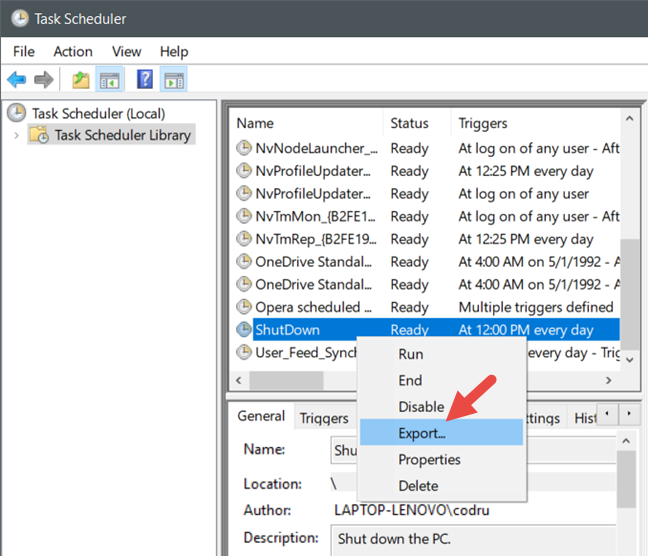Click the Back arrow toolbar icon
Viewport: 648px width, 556px height.
(17, 79)
